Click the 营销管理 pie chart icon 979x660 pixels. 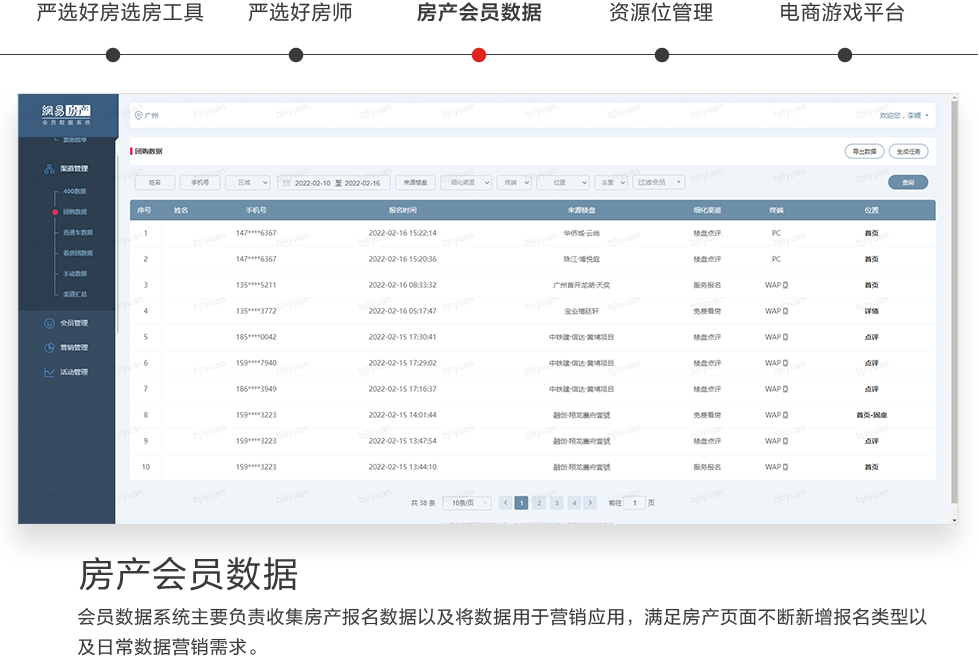49,348
